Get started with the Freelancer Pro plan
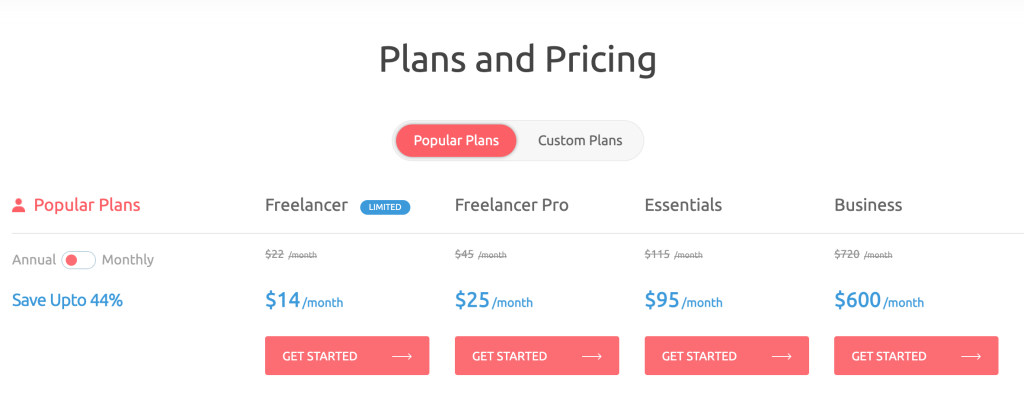1024x401 pixels. point(537,356)
